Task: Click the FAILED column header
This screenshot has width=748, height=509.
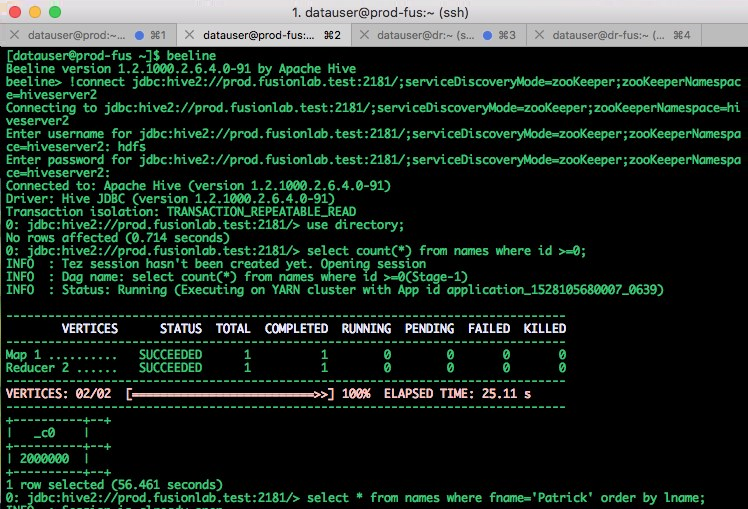Action: coord(489,329)
